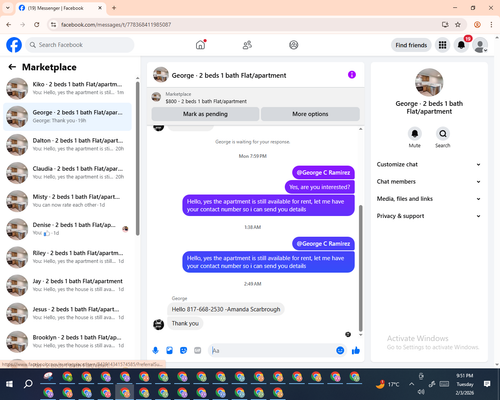Expand Customize chat section
500x400 pixels.
tap(429, 164)
